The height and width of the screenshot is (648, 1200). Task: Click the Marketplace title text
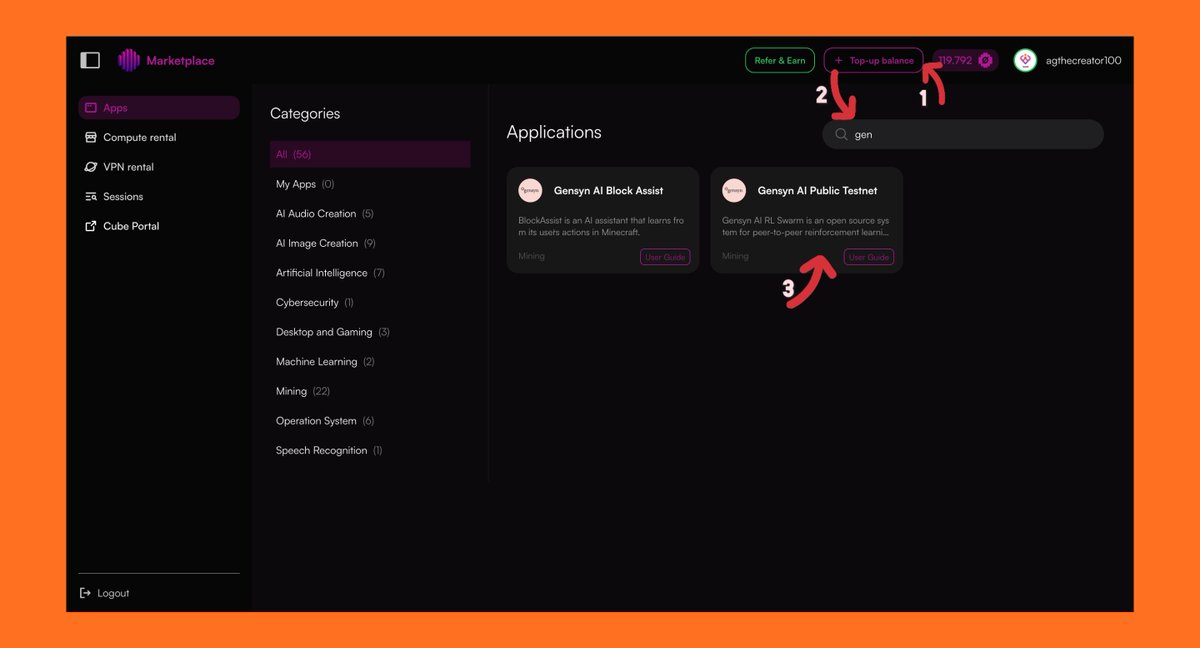(x=180, y=60)
